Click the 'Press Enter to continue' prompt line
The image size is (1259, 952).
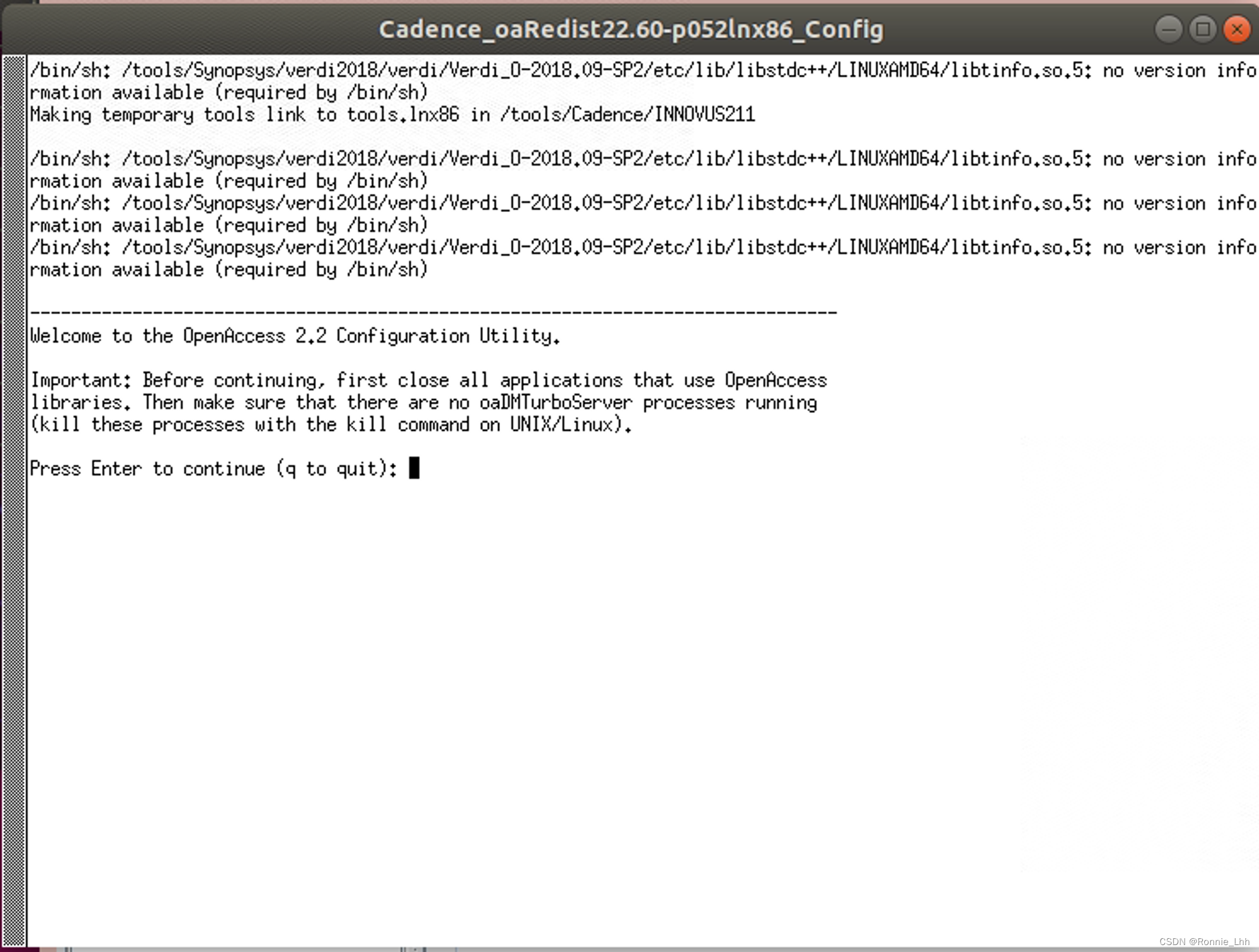click(214, 469)
